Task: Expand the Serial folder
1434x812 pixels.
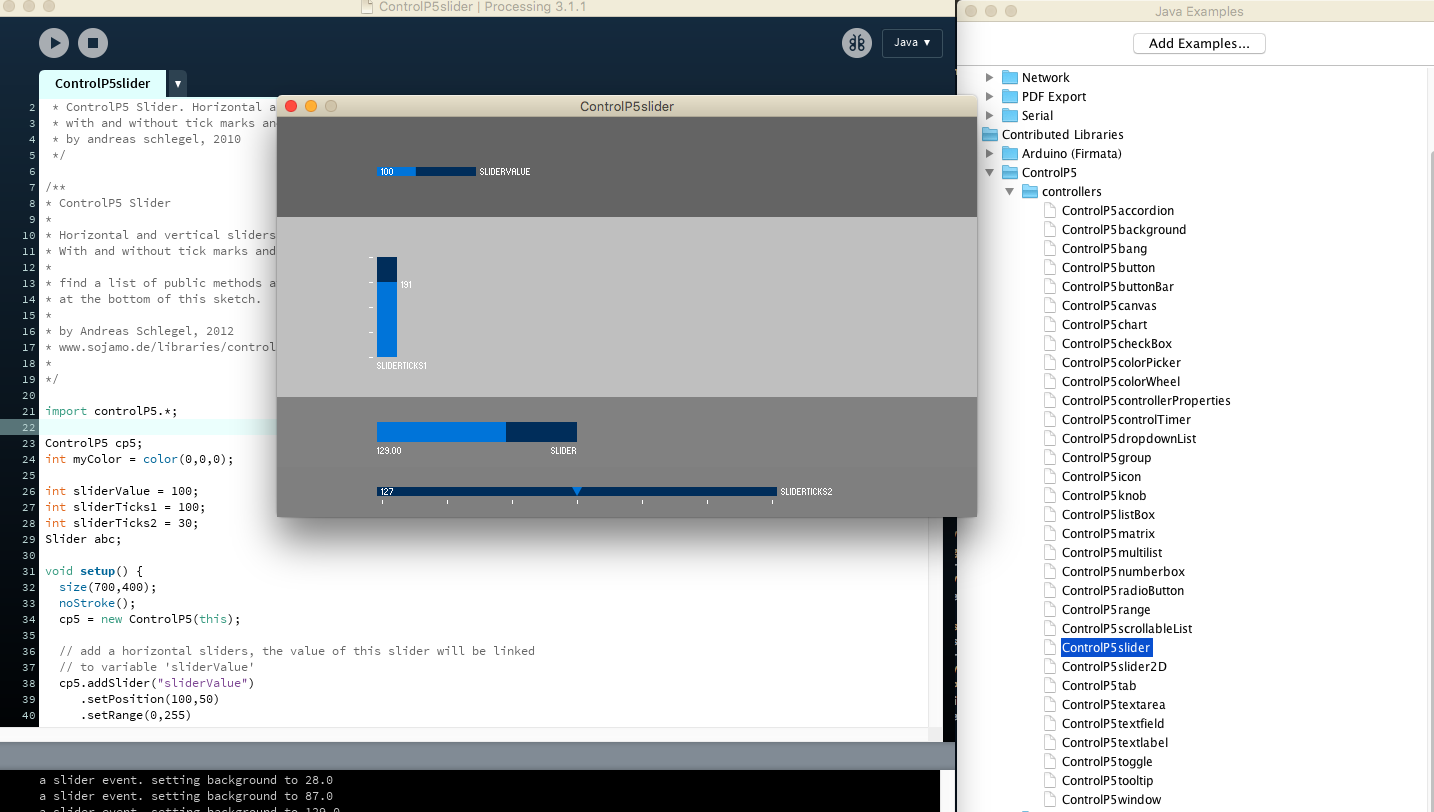Action: click(x=990, y=115)
